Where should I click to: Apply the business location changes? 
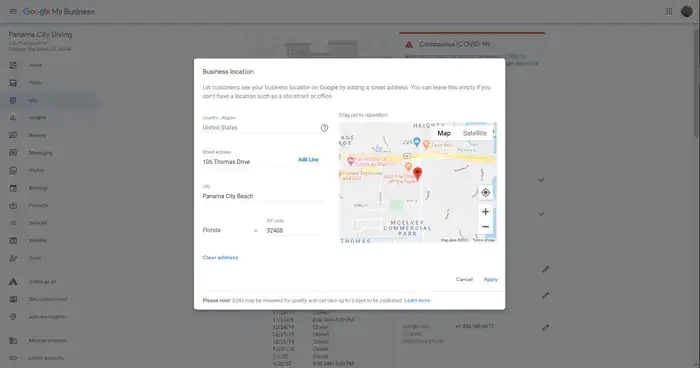[x=491, y=280]
